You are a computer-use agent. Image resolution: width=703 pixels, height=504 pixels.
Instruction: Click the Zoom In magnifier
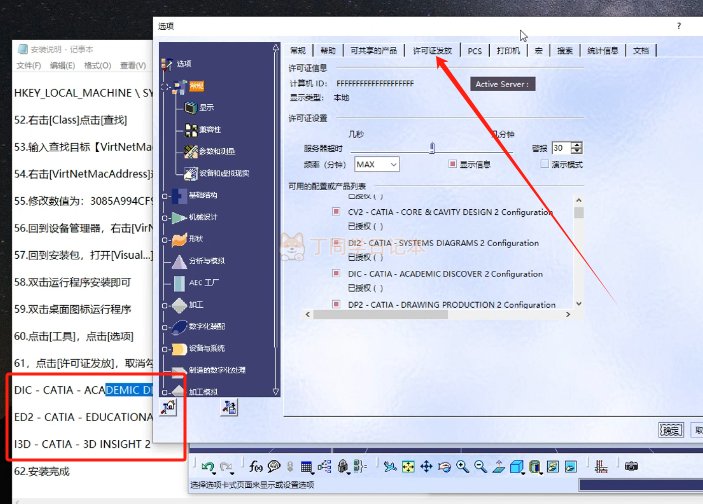click(462, 467)
